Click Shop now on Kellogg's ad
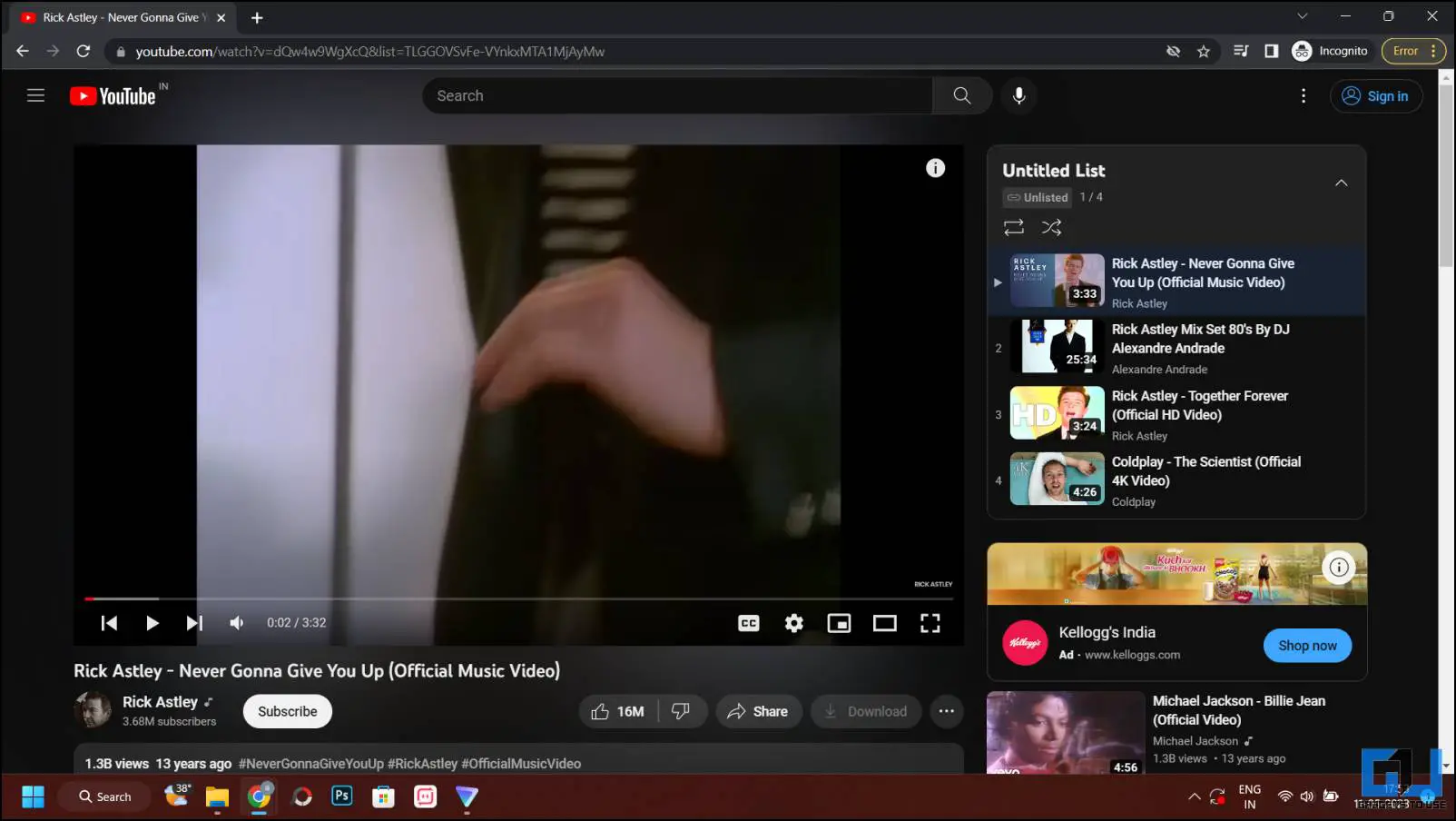 (x=1307, y=646)
